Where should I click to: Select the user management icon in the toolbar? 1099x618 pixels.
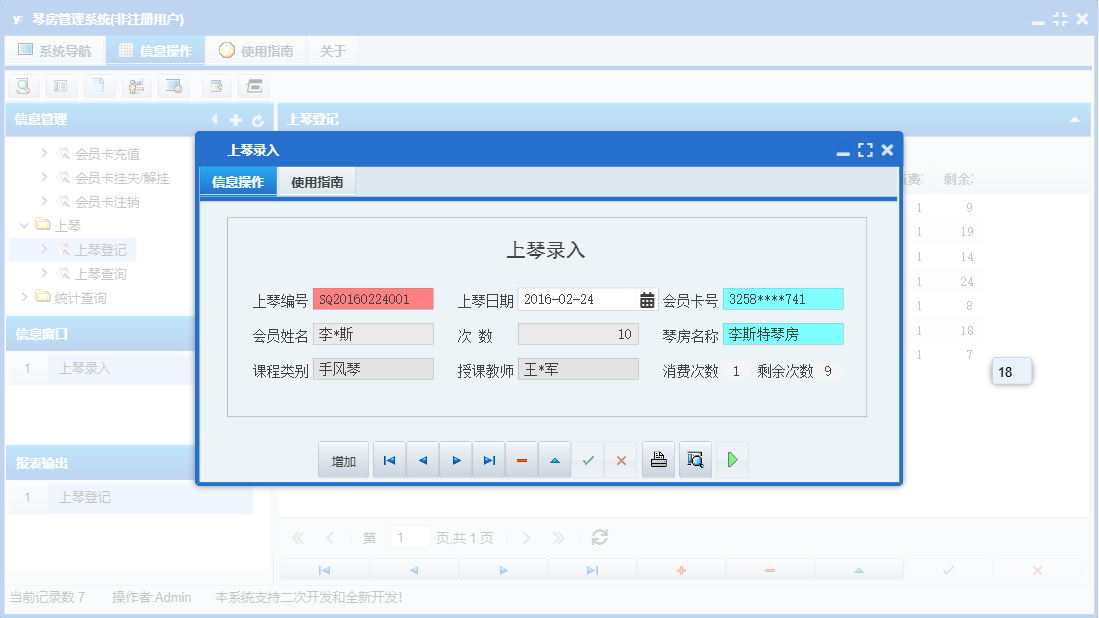point(136,86)
